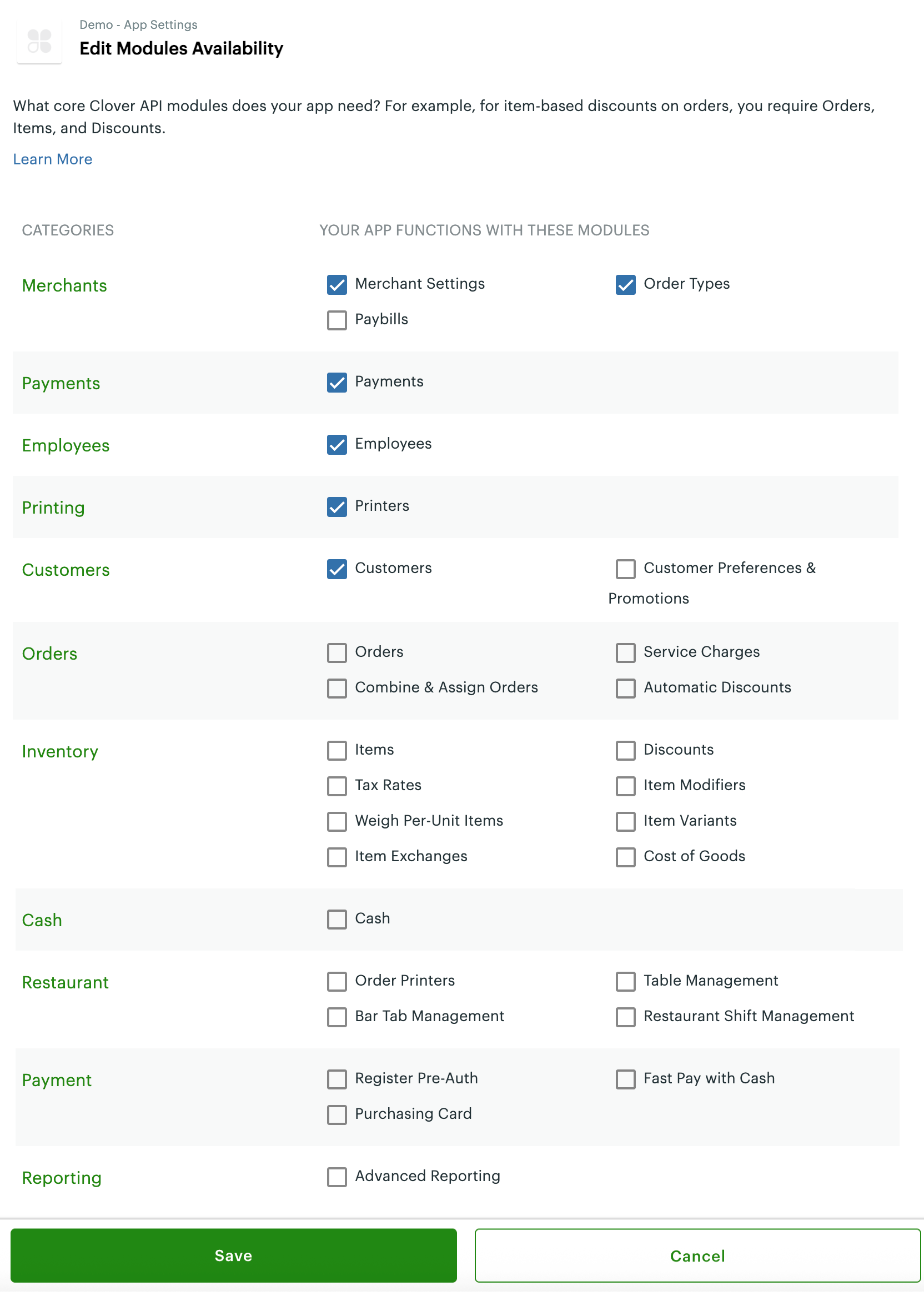The height and width of the screenshot is (1296, 924).
Task: Enable the Paybills module
Action: [x=337, y=320]
